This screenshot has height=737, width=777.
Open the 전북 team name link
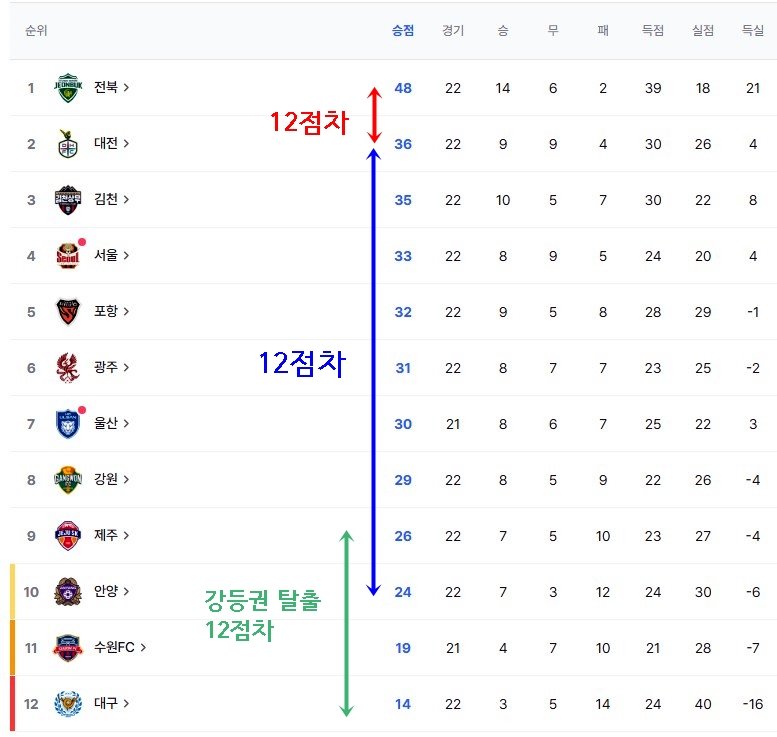pos(106,88)
